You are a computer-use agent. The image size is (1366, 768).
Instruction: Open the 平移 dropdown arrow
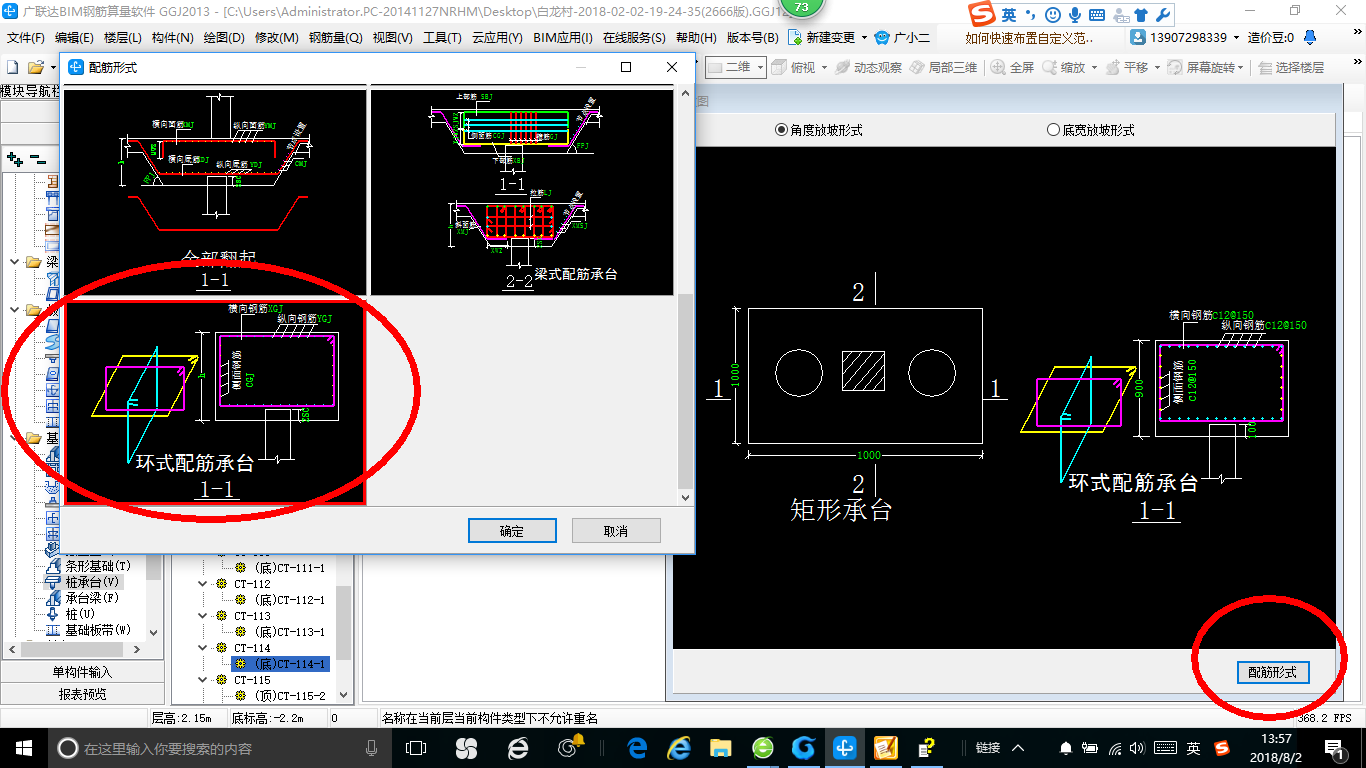point(1157,68)
